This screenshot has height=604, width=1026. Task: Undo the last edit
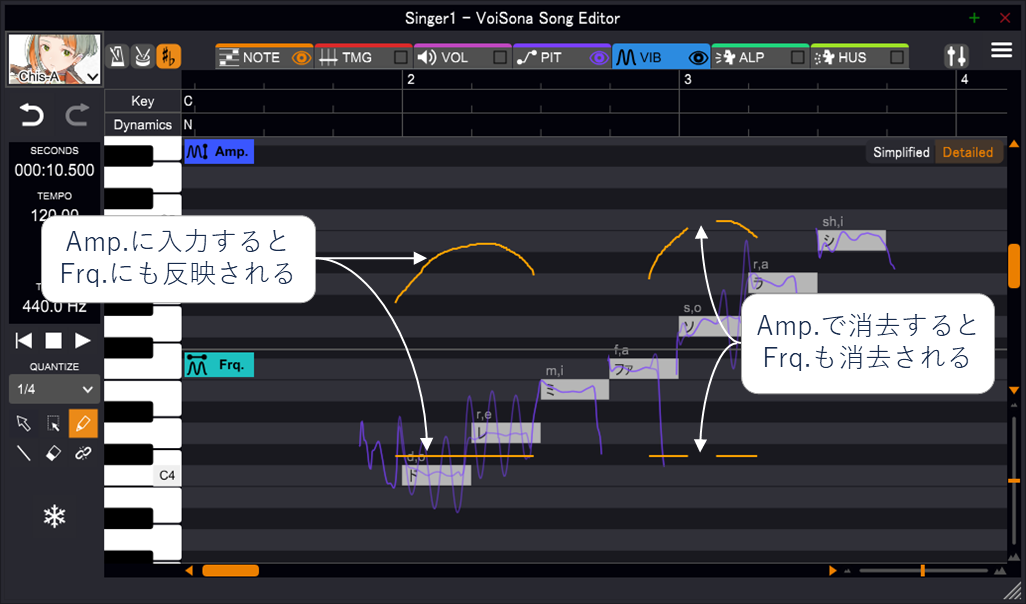31,116
